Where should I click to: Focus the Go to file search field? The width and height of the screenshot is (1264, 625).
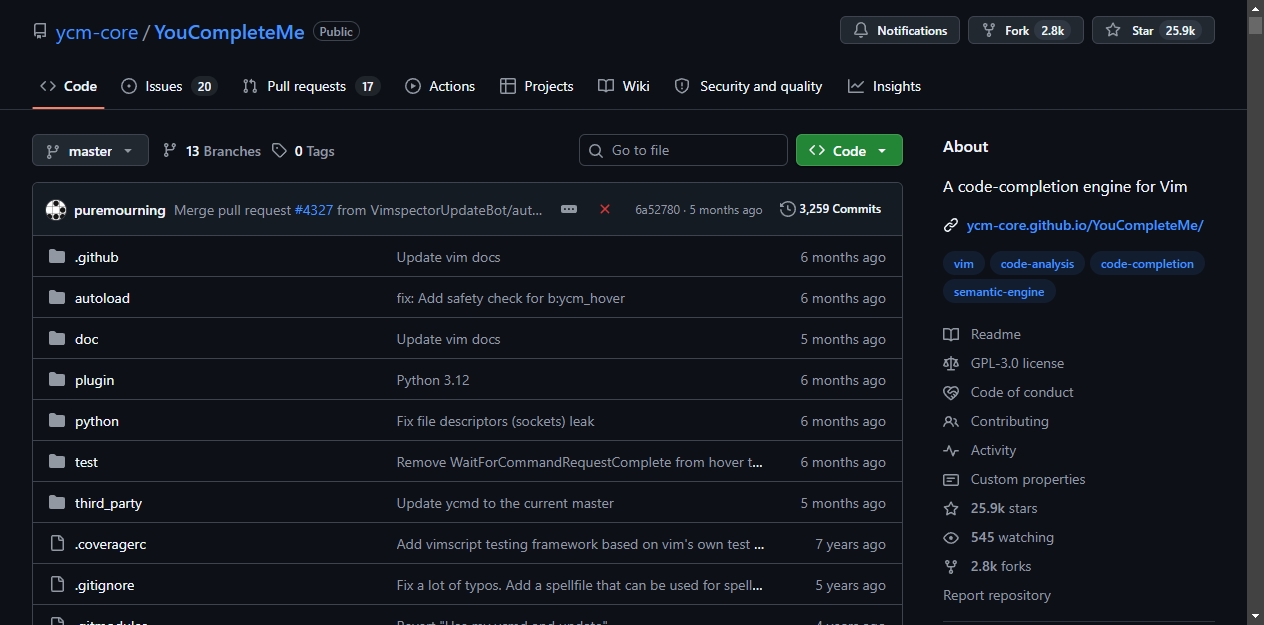683,150
